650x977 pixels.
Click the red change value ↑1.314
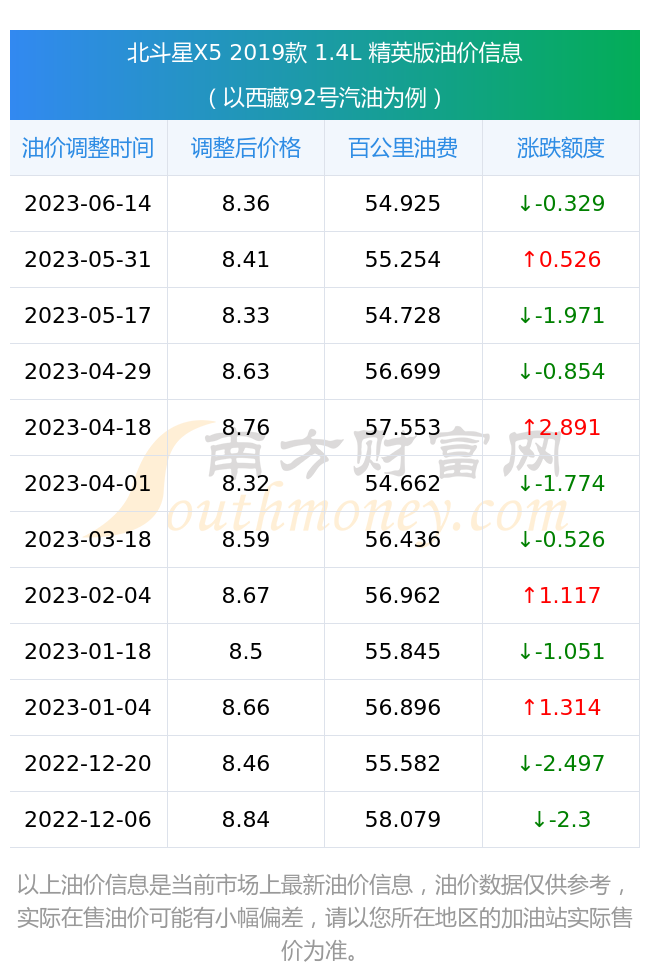click(x=562, y=708)
